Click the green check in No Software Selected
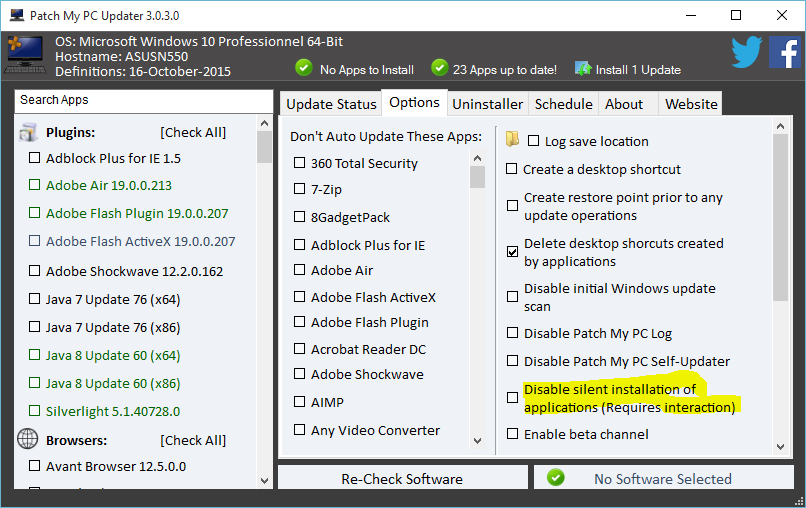This screenshot has height=508, width=806. pos(555,478)
